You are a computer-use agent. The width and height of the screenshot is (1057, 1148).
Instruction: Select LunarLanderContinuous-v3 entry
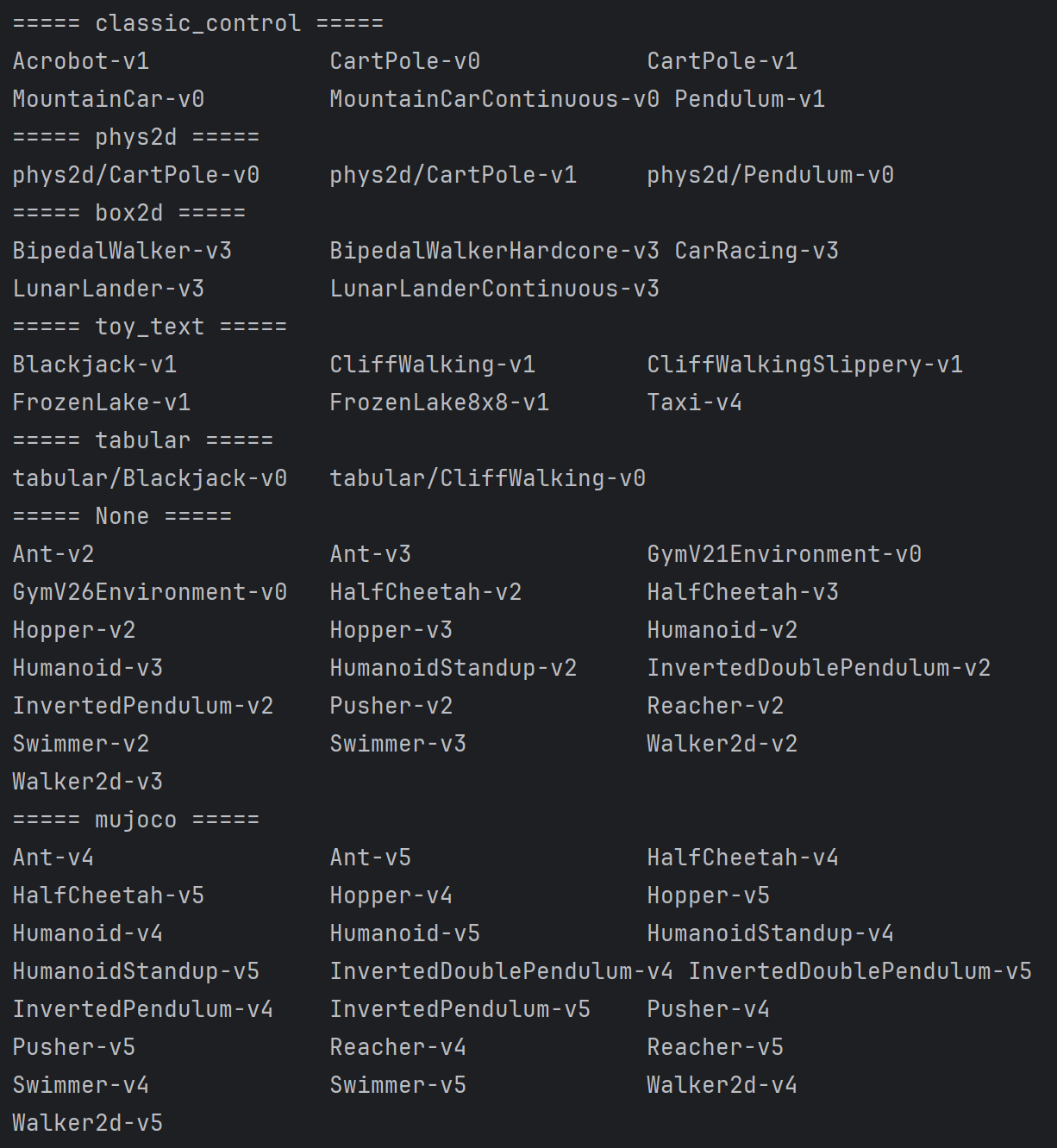click(x=495, y=289)
